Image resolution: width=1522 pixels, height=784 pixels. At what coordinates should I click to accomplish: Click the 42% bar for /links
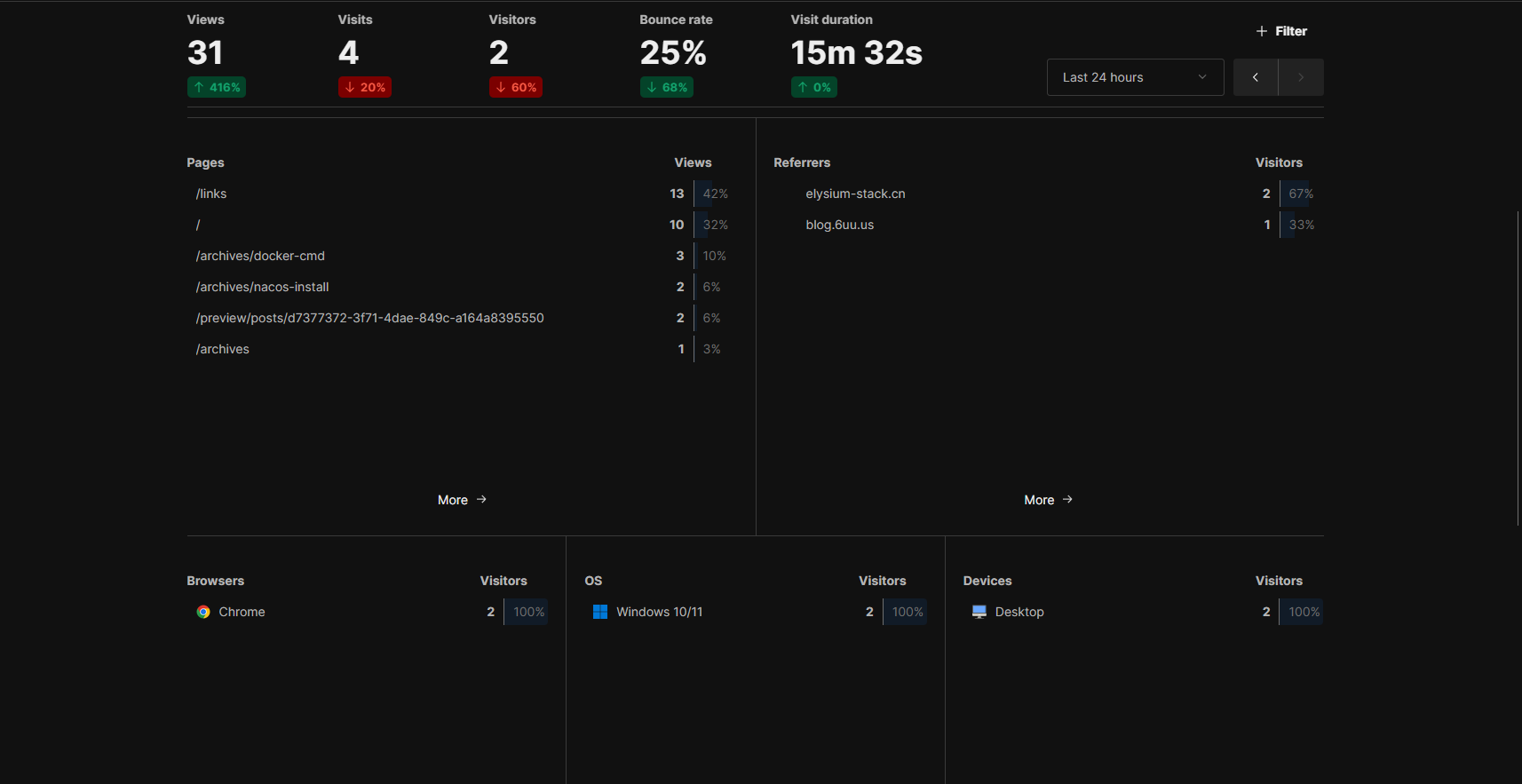pos(715,194)
